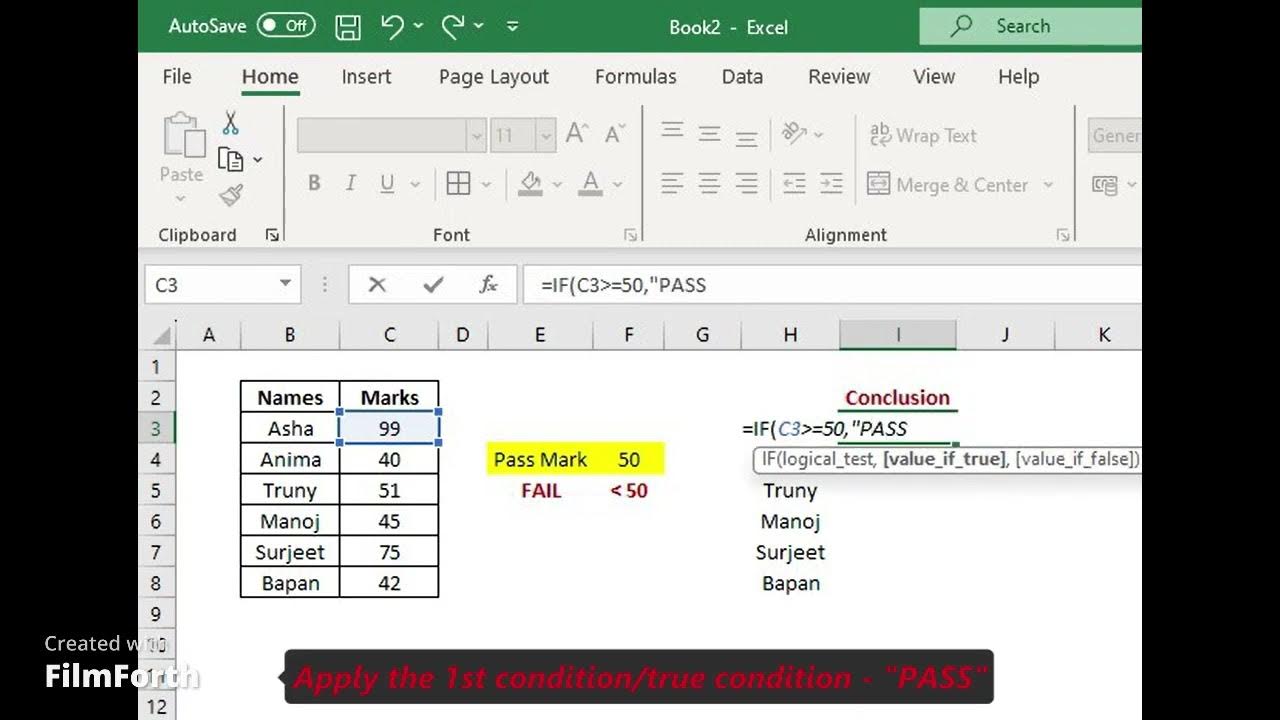Viewport: 1280px width, 720px height.
Task: Expand the Name Box dropdown arrow
Action: tap(286, 285)
